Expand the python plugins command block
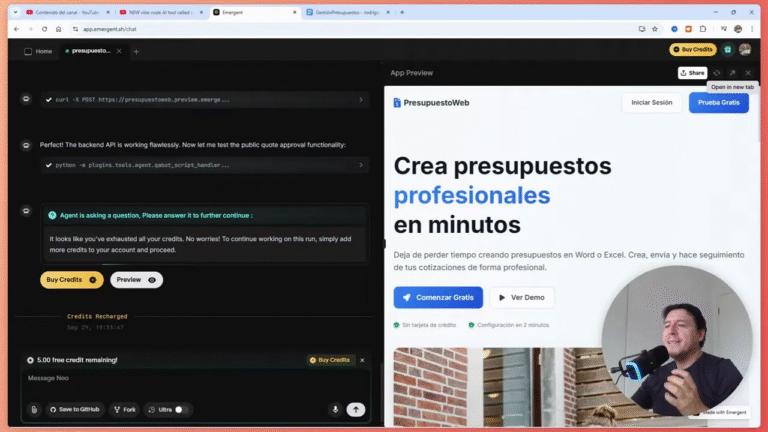Screen dimensions: 768x432 click(x=359, y=165)
